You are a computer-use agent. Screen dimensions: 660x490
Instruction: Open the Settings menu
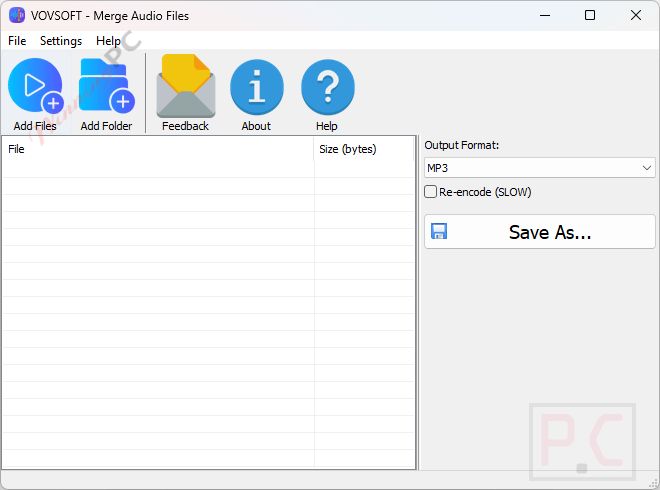pos(61,41)
